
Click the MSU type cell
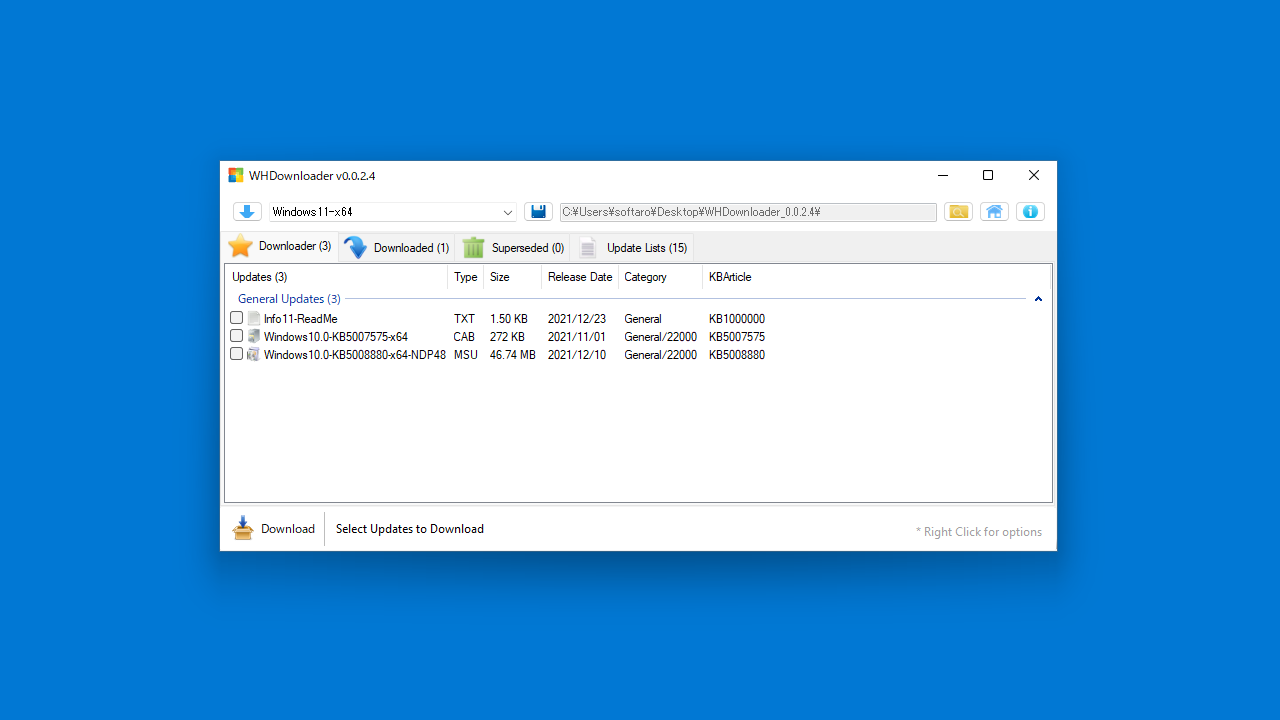click(466, 355)
